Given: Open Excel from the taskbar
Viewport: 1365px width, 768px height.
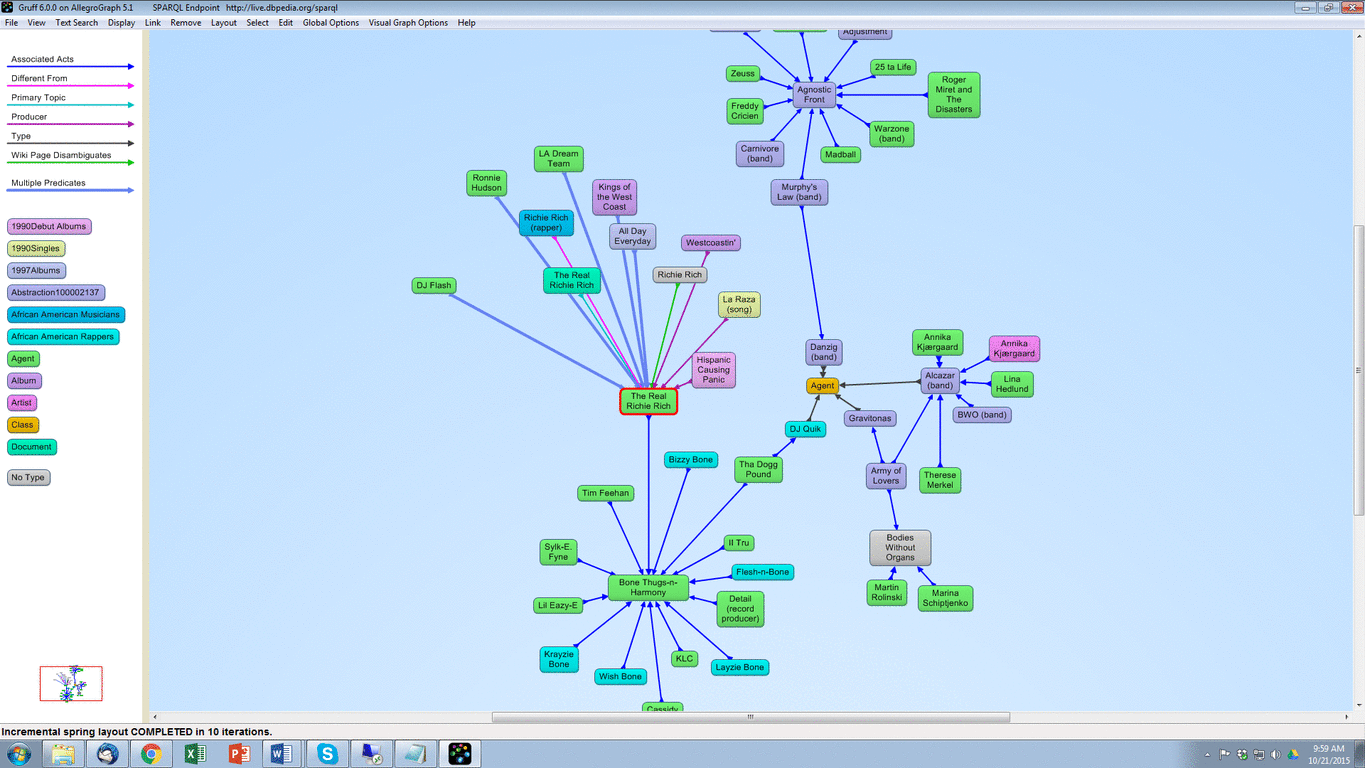Looking at the screenshot, I should pyautogui.click(x=195, y=754).
